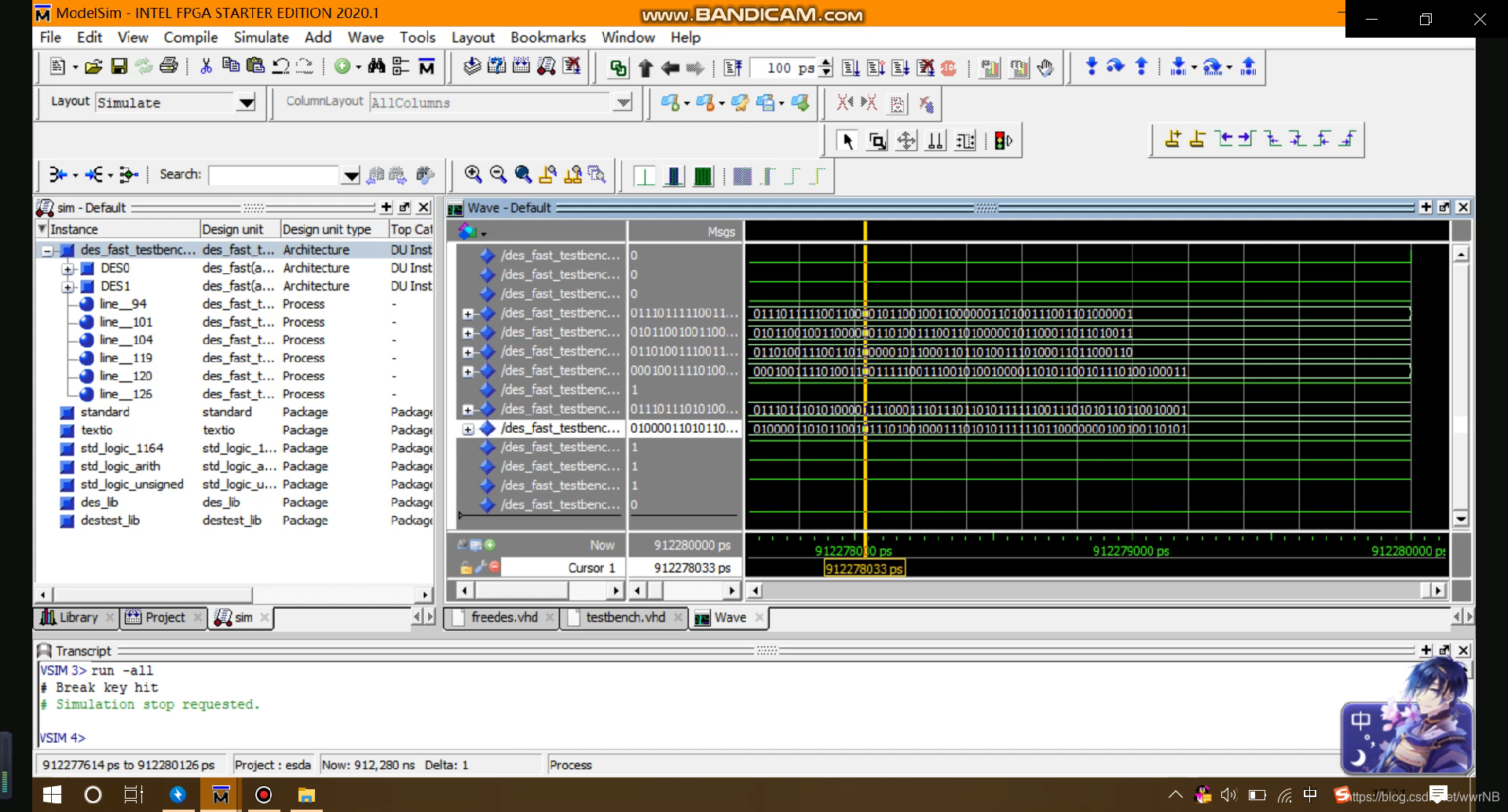This screenshot has width=1508, height=812.
Task: Click the Print icon
Action: (168, 67)
